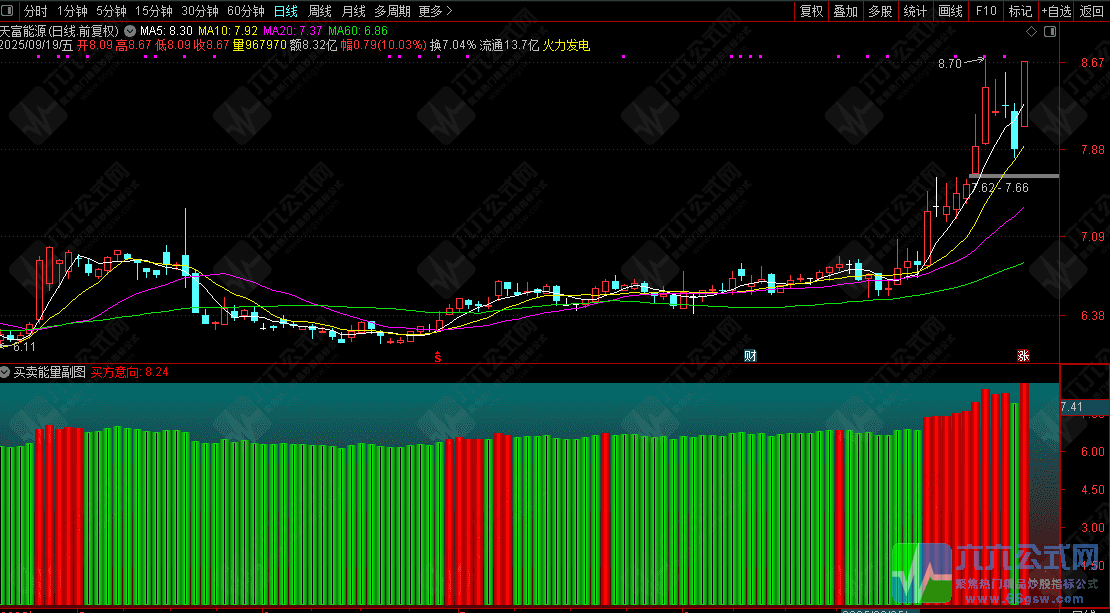The height and width of the screenshot is (613, 1110).
Task: Click the 叠加 overlay button
Action: click(845, 11)
